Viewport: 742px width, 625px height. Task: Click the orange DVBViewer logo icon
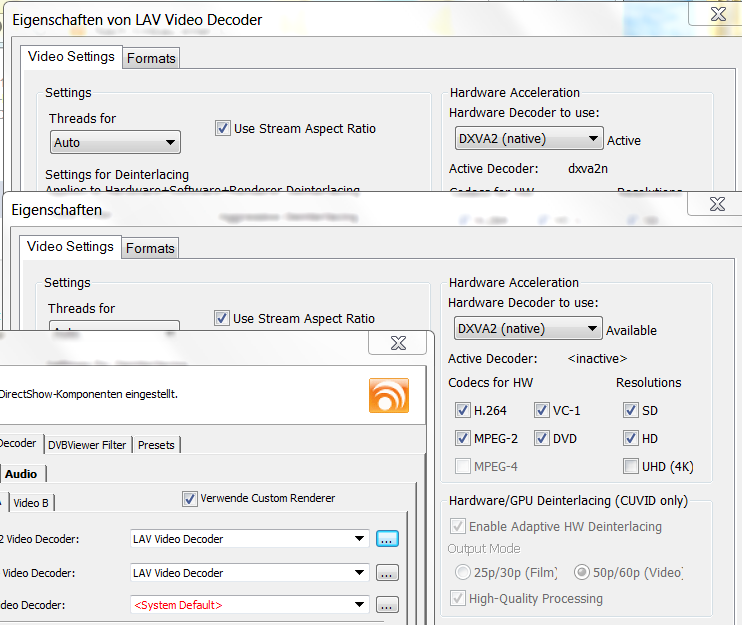[388, 395]
